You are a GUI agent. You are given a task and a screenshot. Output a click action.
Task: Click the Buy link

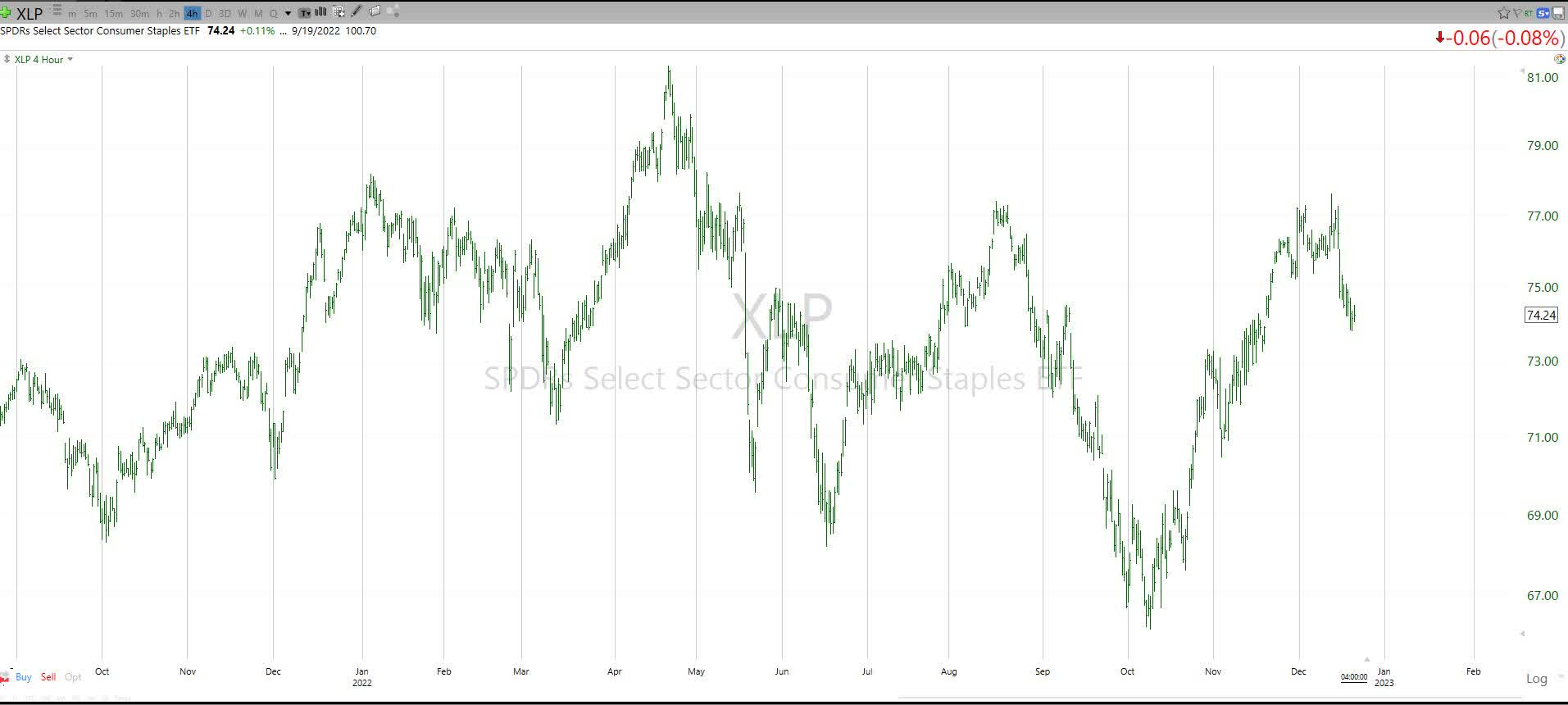[x=23, y=677]
